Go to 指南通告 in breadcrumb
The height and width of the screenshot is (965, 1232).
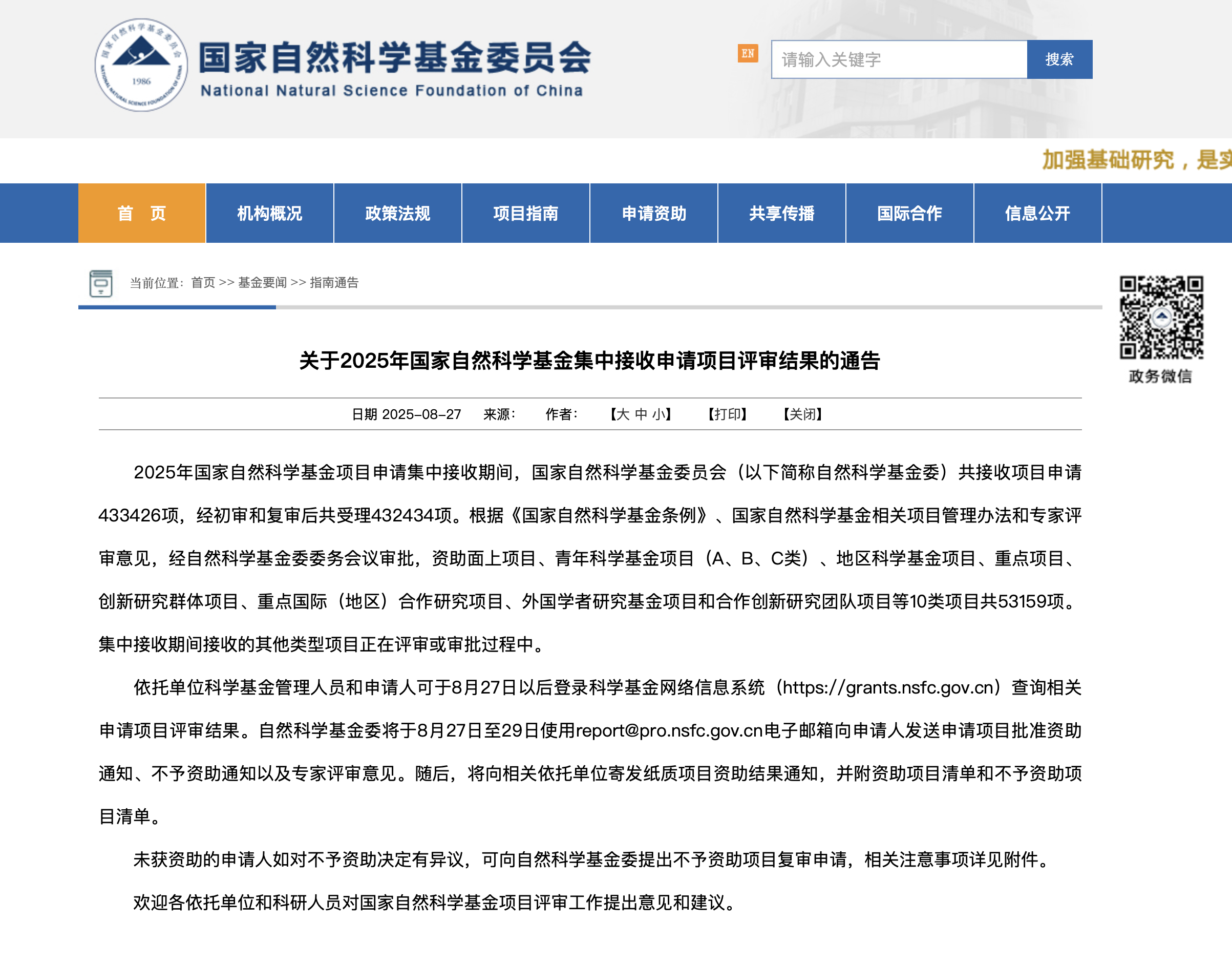click(334, 283)
